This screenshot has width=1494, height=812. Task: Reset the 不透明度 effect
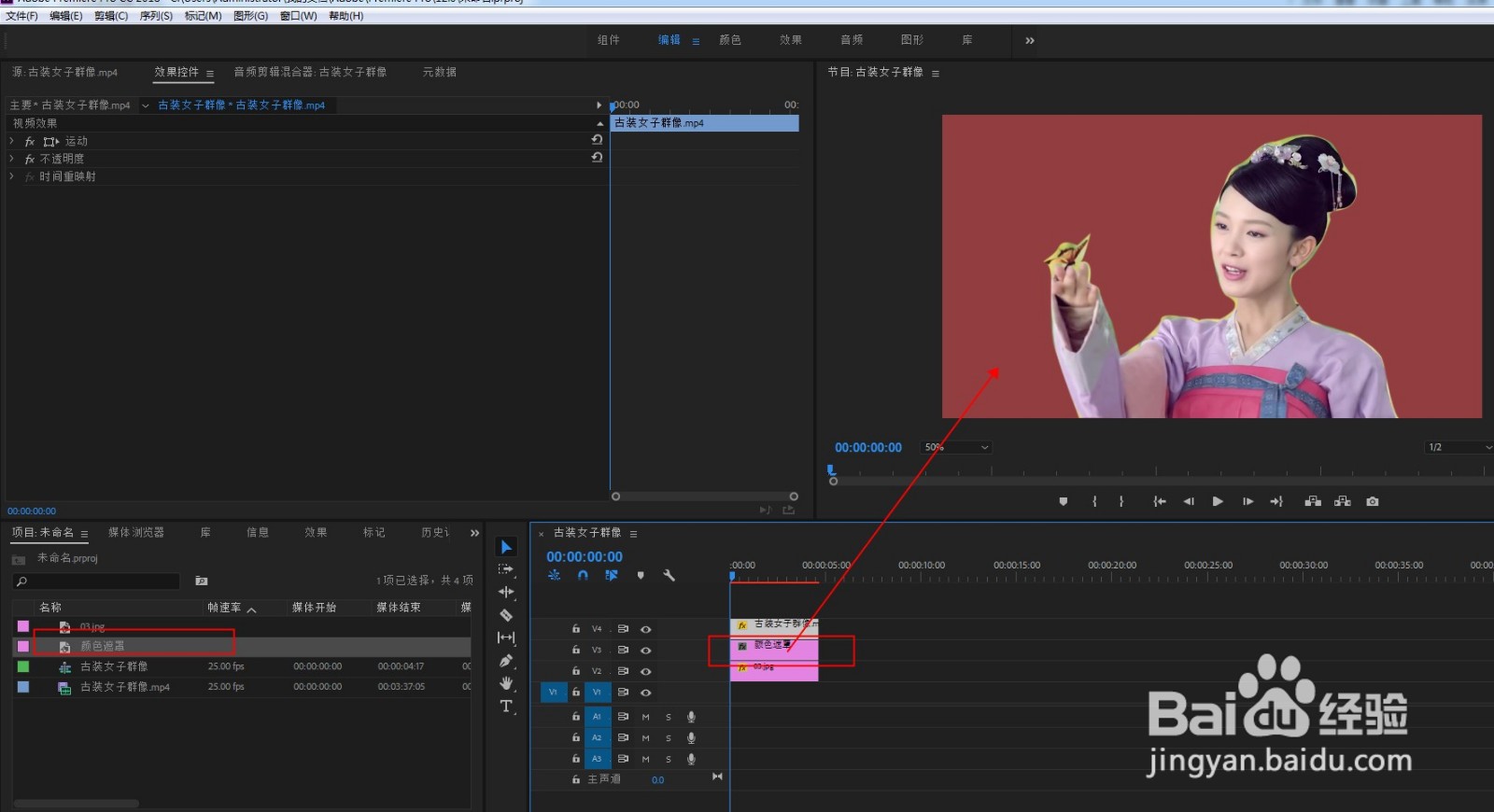click(597, 158)
